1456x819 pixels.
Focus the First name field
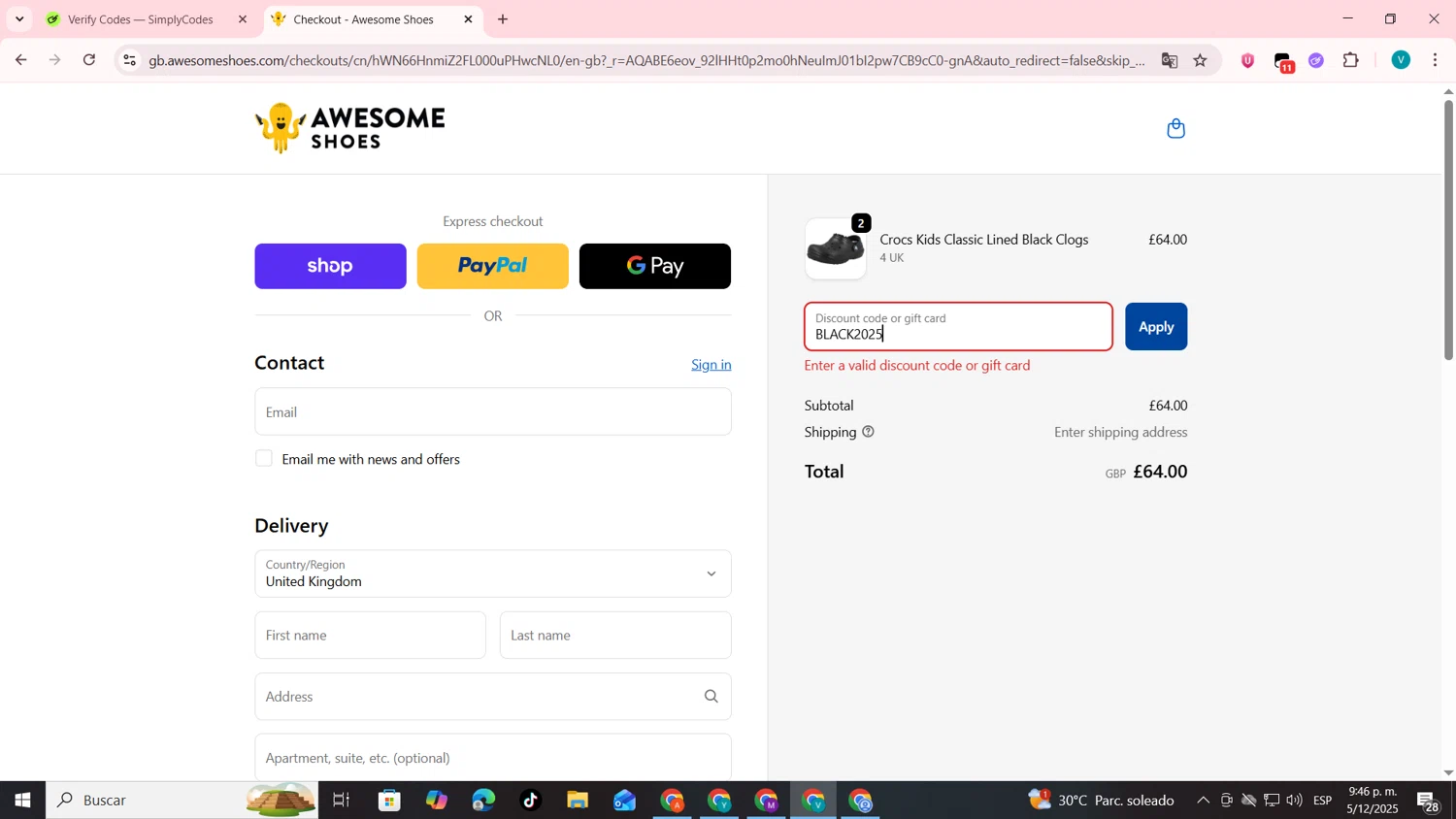371,636
